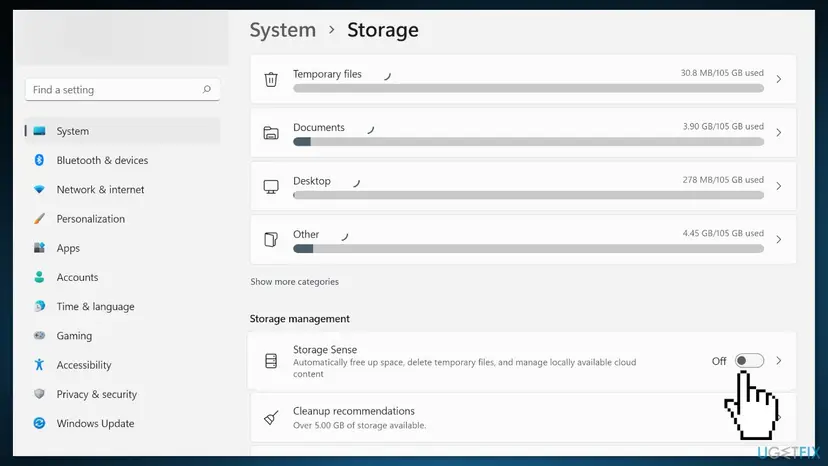This screenshot has width=828, height=466.
Task: Click the Storage page title
Action: [x=383, y=30]
